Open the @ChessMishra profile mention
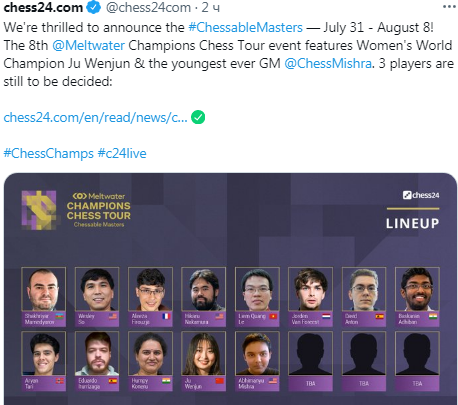The width and height of the screenshot is (458, 405). (x=328, y=63)
